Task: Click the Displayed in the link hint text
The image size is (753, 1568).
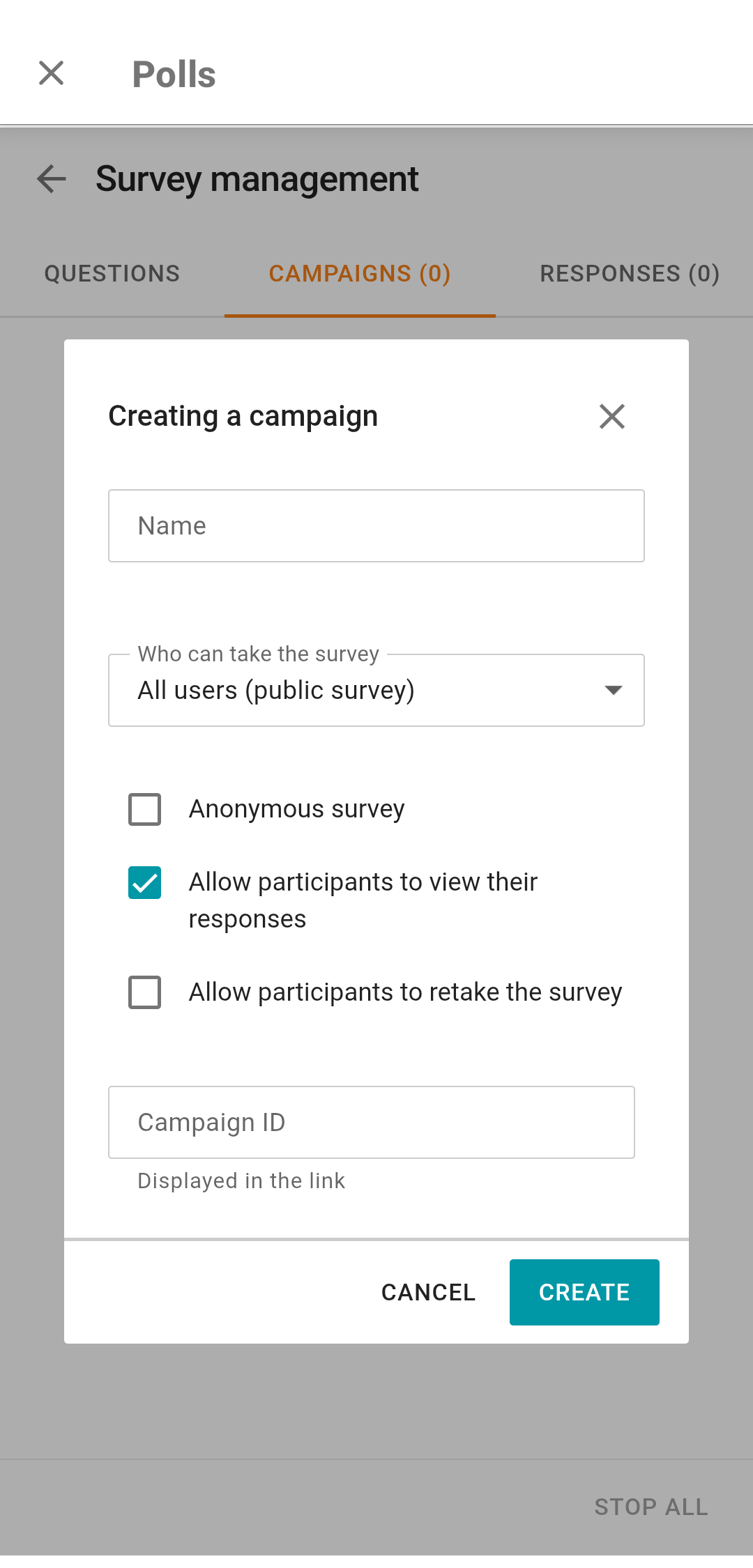Action: click(241, 1181)
